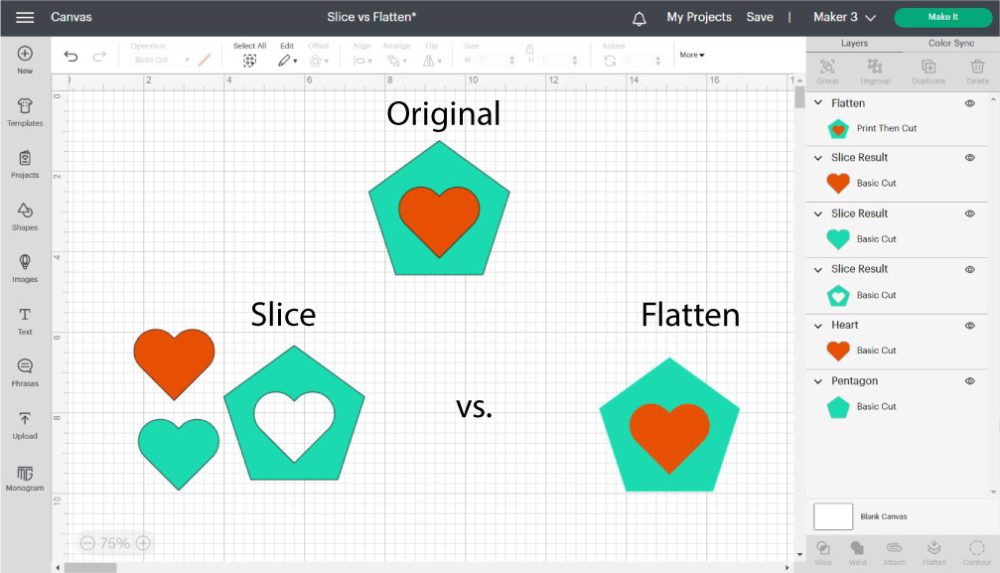
Task: Open the Monogram tool
Action: tap(25, 477)
